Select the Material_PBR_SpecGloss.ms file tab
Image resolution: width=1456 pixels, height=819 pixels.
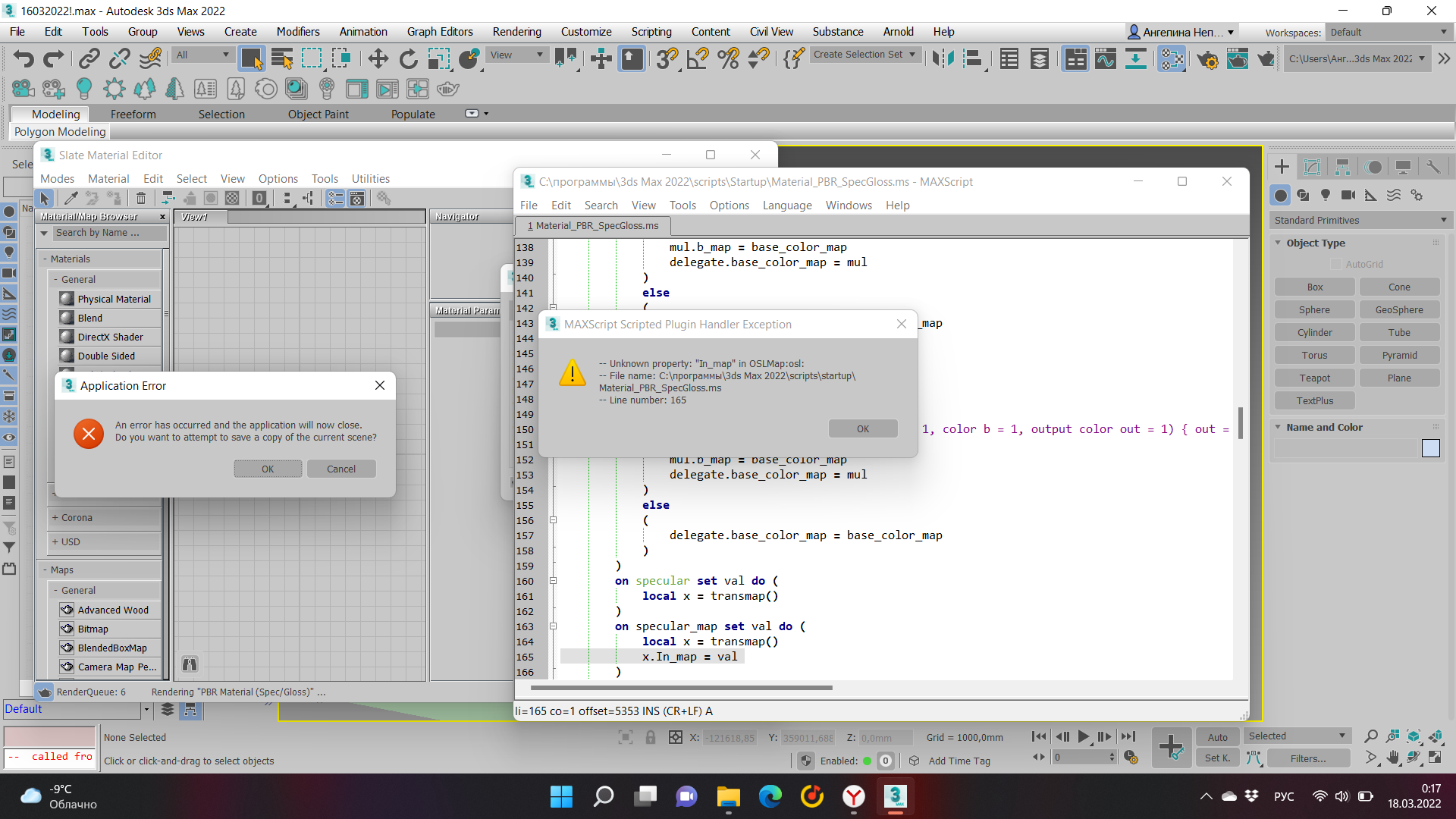(x=594, y=225)
